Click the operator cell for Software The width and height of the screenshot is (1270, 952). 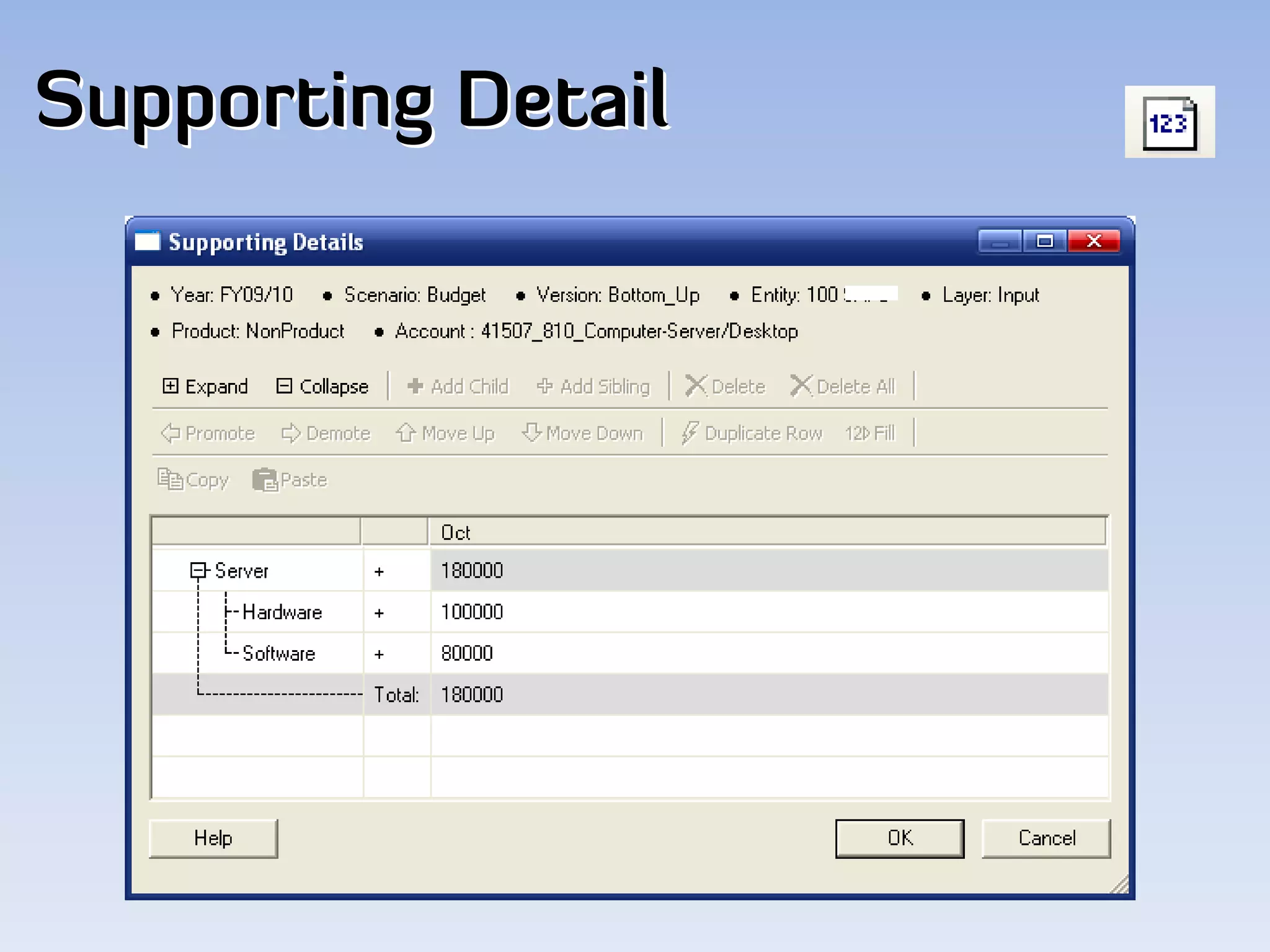[397, 653]
